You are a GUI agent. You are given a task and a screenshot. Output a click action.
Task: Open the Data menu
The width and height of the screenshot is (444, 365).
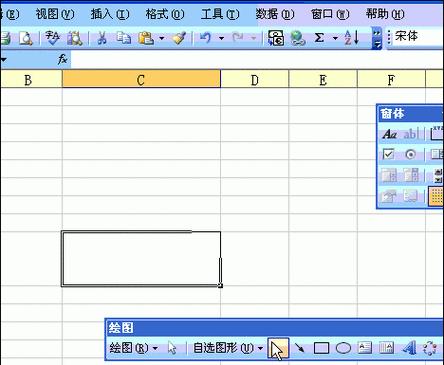click(274, 14)
